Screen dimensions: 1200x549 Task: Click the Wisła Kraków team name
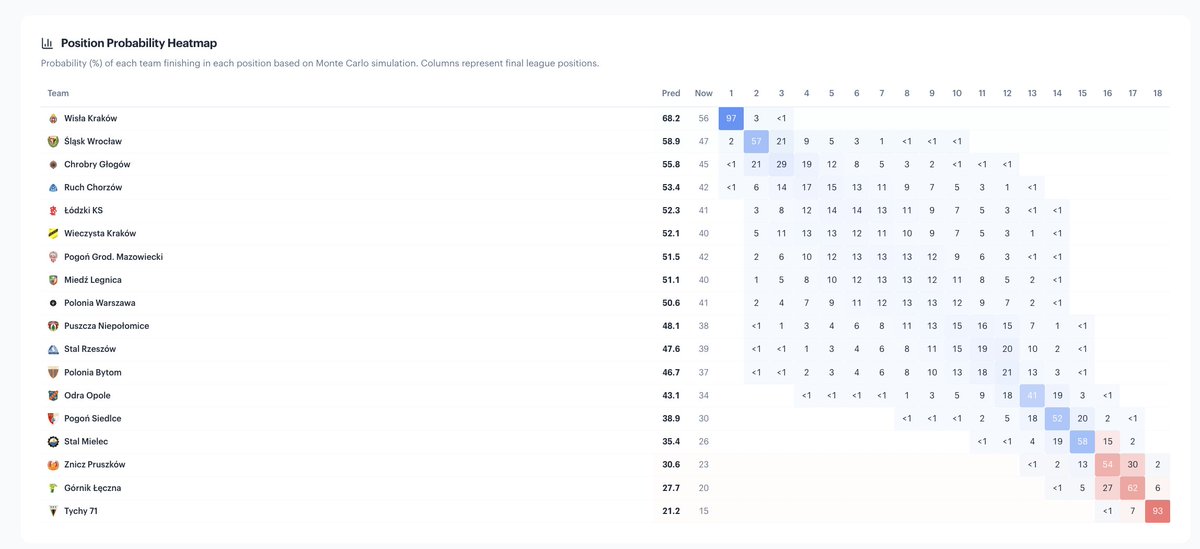[90, 118]
